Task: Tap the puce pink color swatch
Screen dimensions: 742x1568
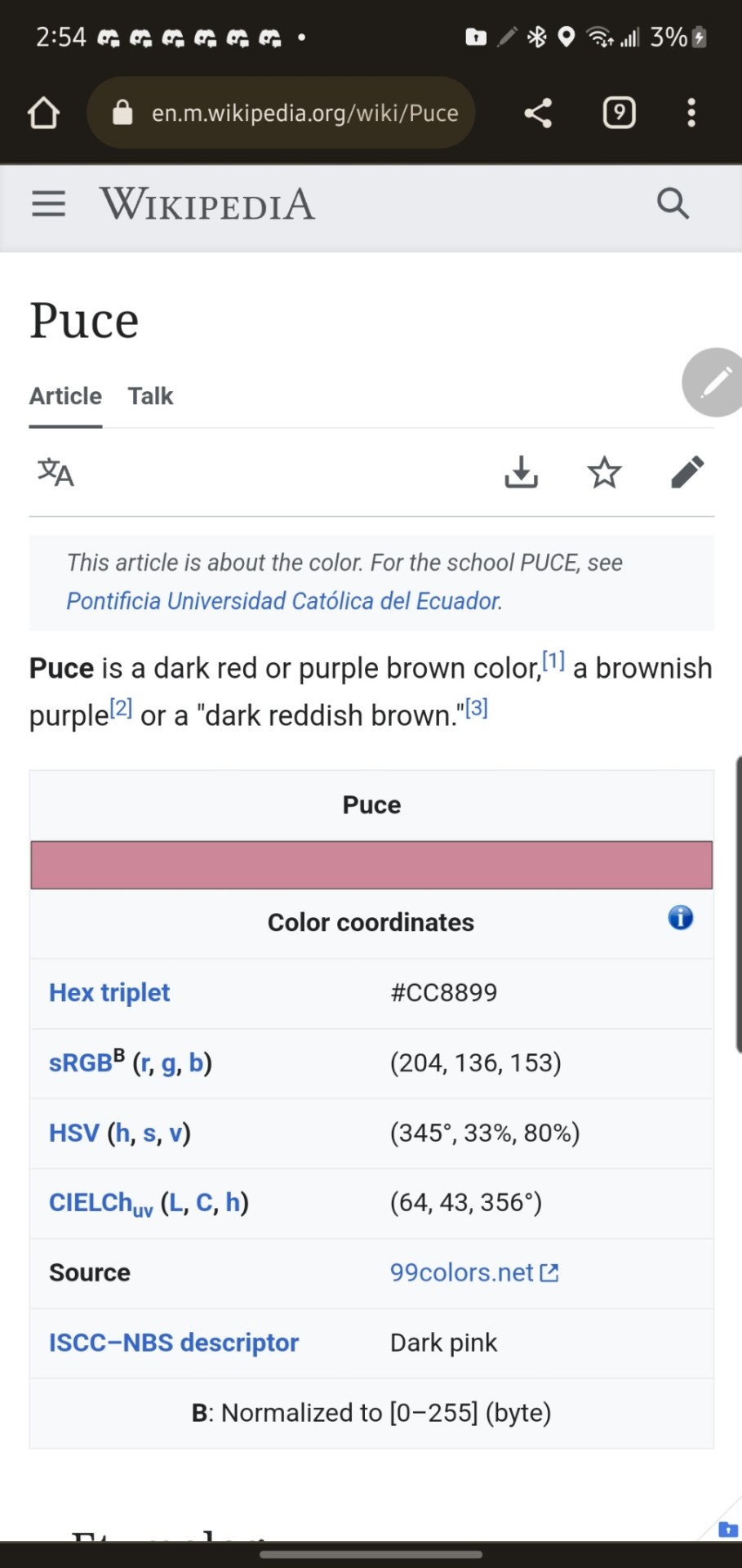Action: point(371,865)
